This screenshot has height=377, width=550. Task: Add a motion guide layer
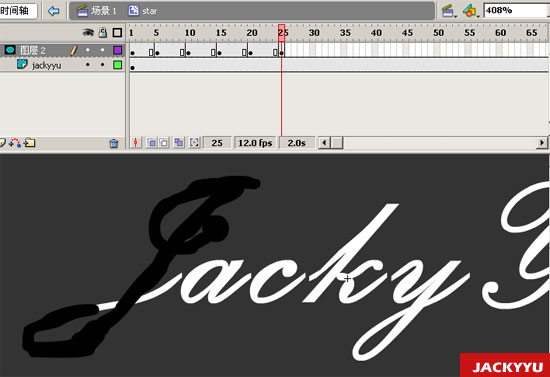(15, 143)
